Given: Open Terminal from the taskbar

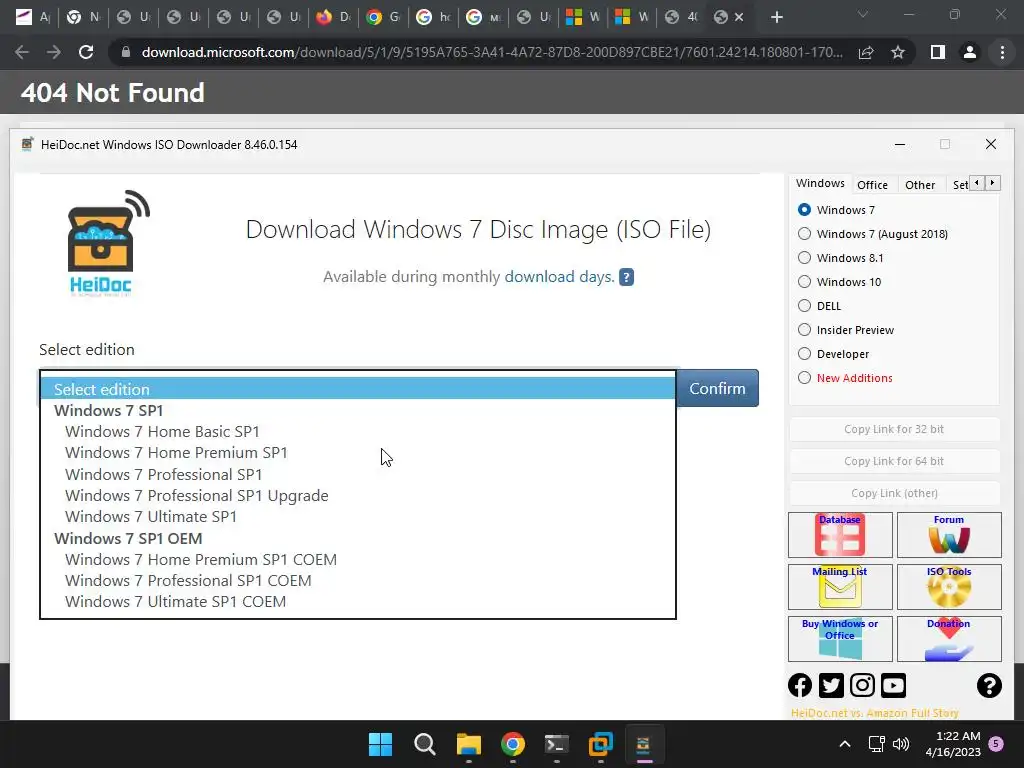Looking at the screenshot, I should click(556, 744).
